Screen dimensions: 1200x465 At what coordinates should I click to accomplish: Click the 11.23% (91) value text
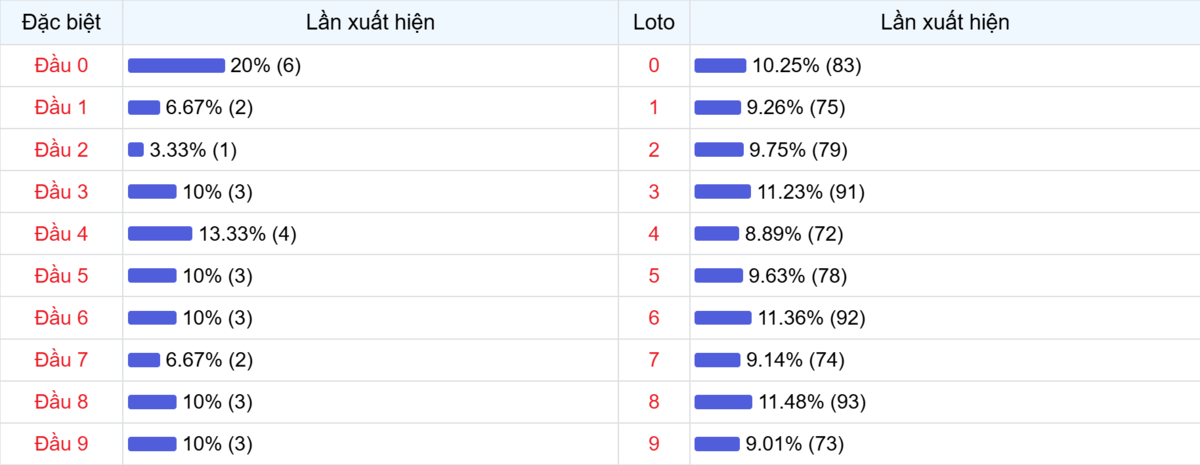(811, 192)
